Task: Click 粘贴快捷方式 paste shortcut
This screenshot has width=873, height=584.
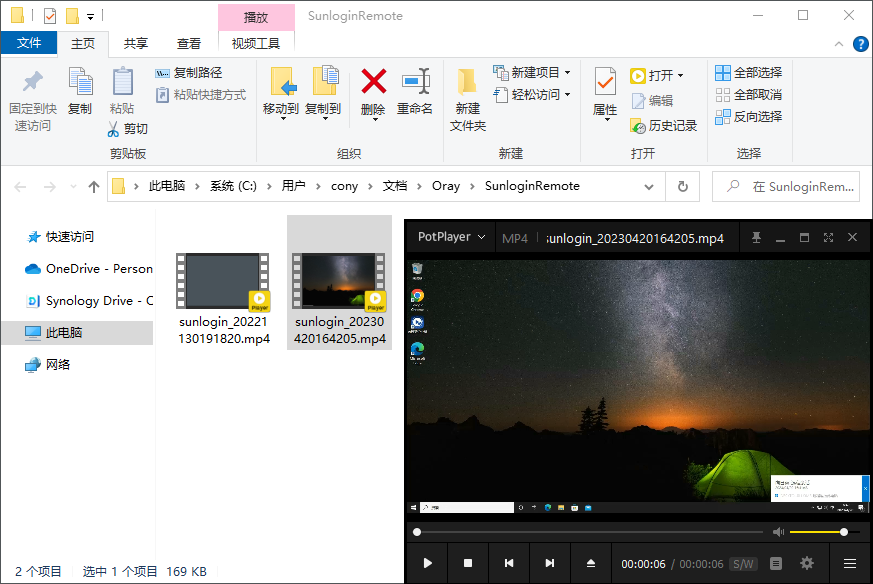Action: tap(201, 95)
